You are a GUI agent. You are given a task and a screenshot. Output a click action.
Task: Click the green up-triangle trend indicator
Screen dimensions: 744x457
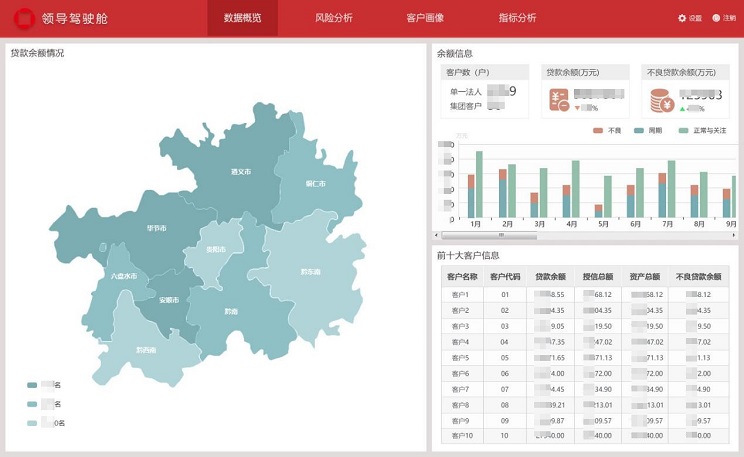click(x=683, y=108)
